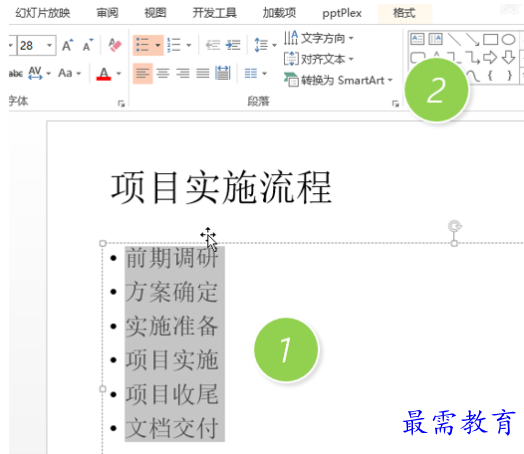Increase font size with large A button

68,45
